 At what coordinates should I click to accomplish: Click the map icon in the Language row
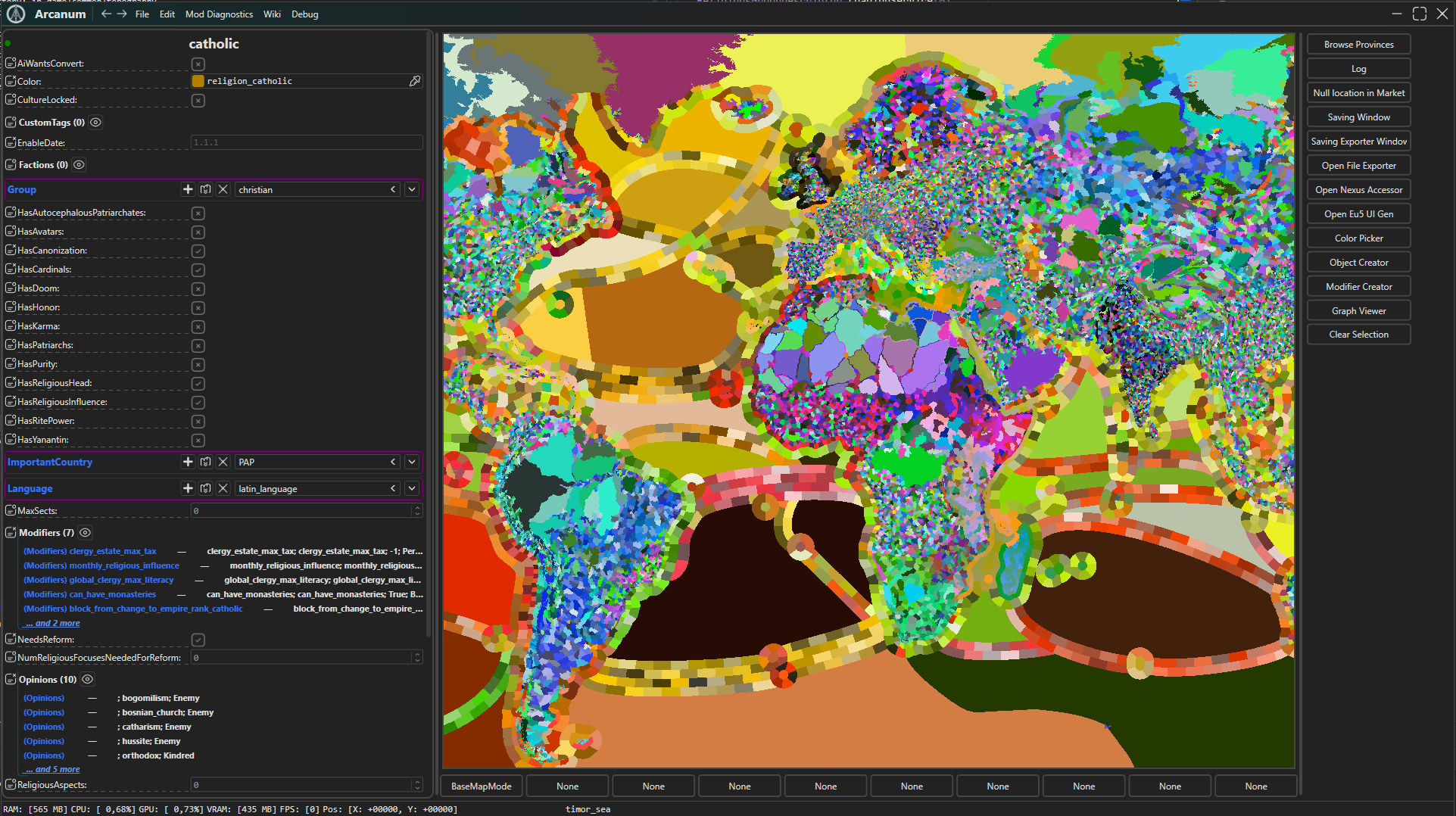(x=205, y=489)
